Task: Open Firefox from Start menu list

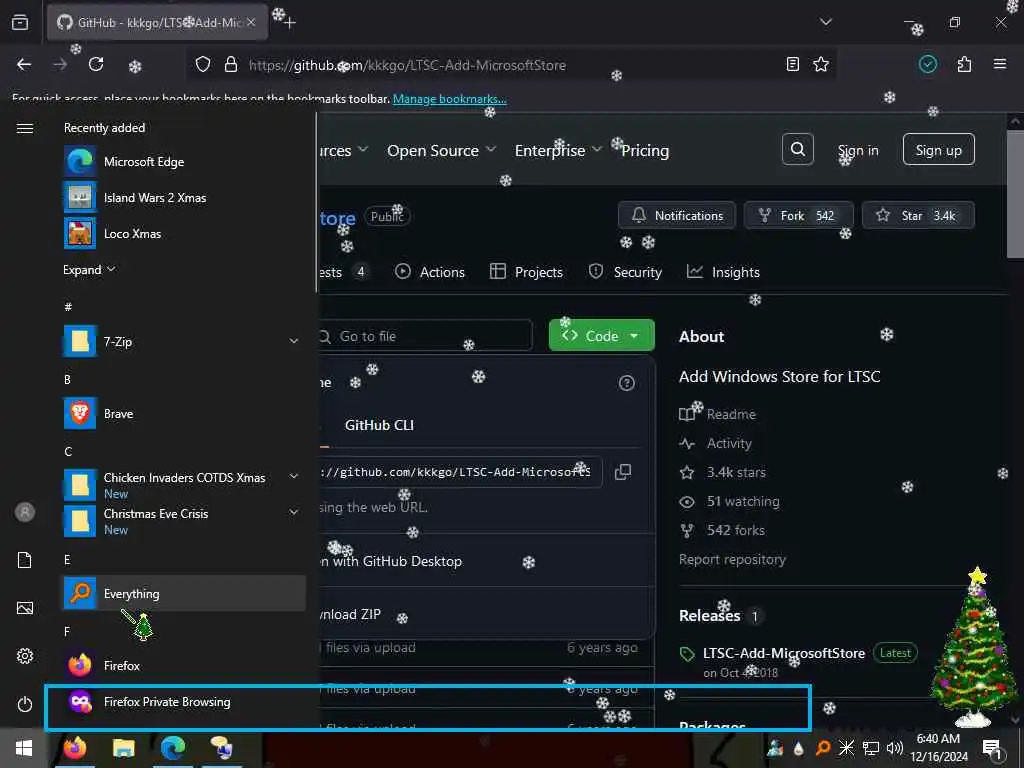Action: click(x=184, y=665)
